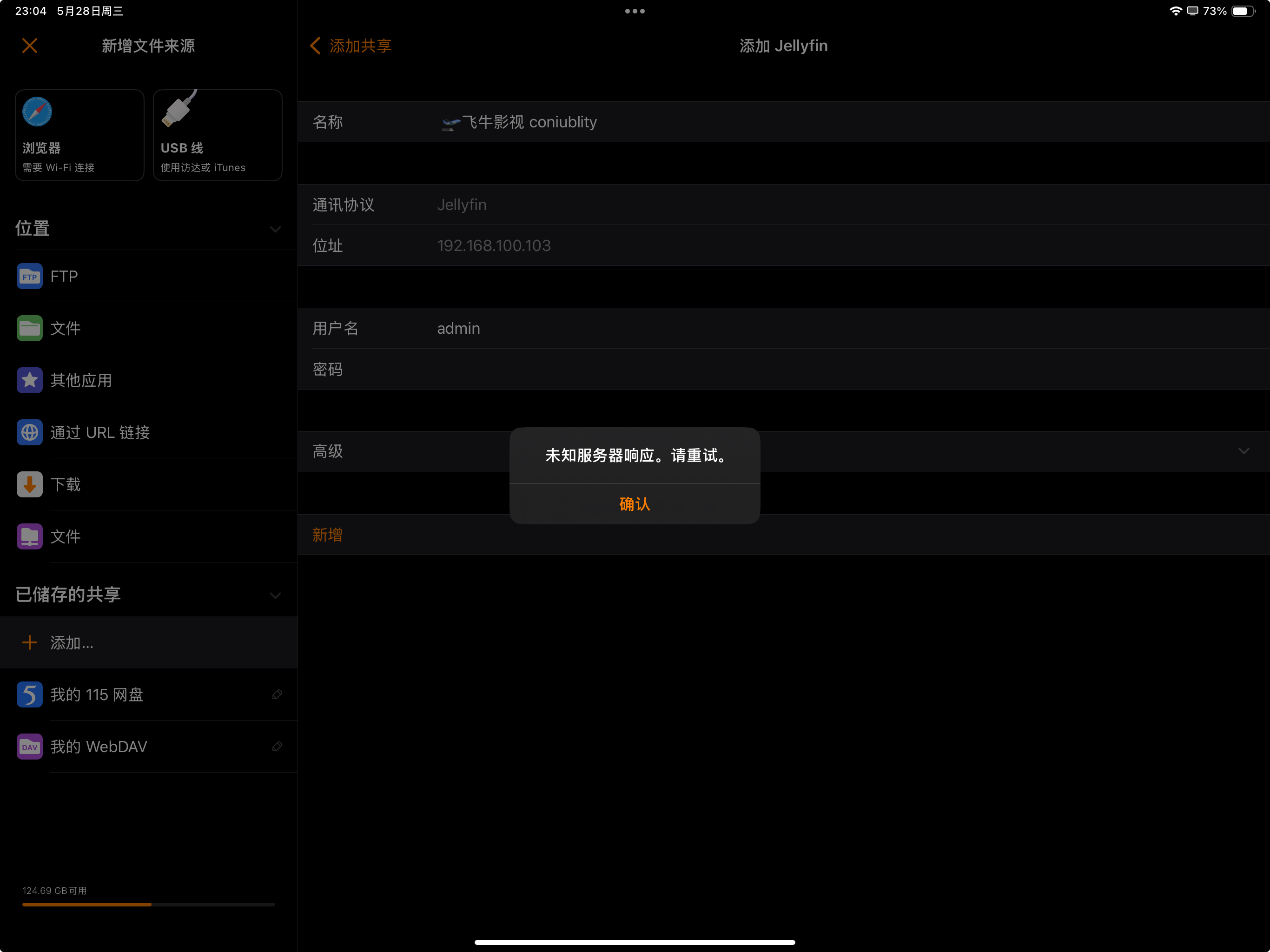Focus the 密码 password field

tap(784, 369)
